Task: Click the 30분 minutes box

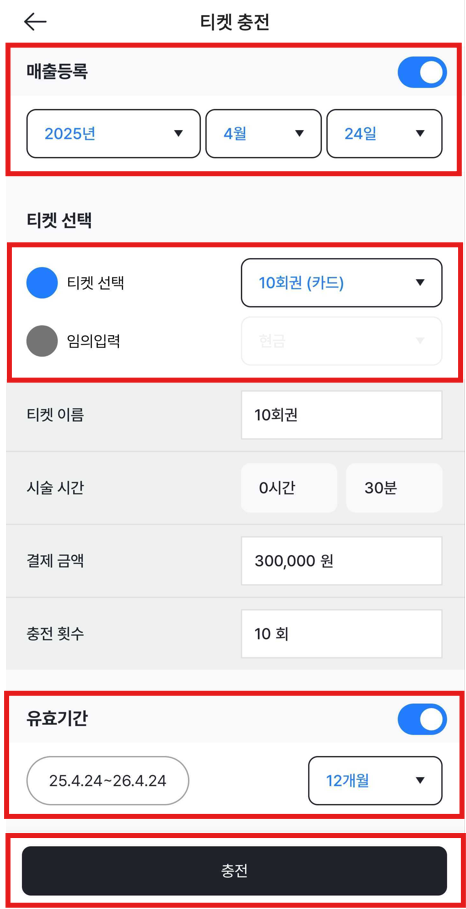Action: [x=394, y=488]
